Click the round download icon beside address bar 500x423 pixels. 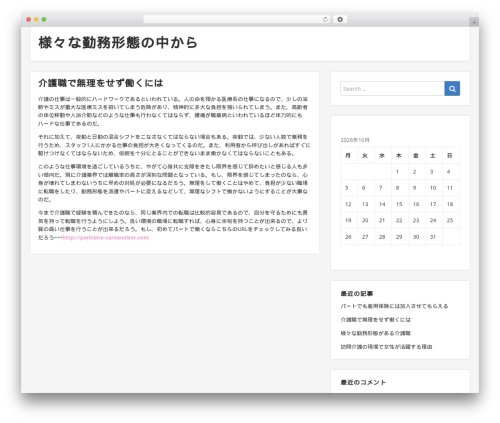click(340, 19)
